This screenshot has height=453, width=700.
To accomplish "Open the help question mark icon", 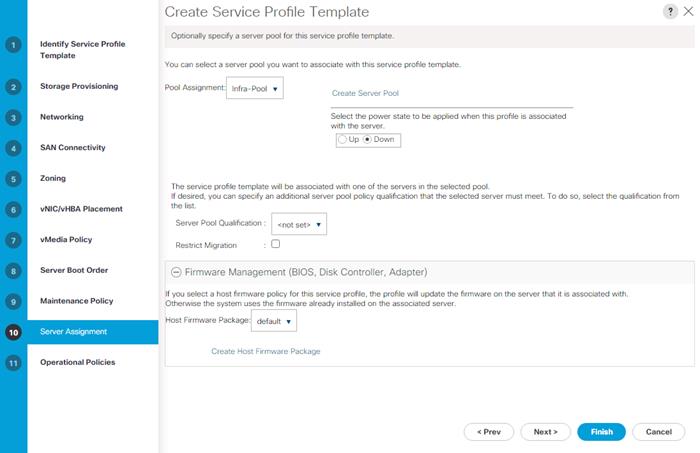I will click(670, 12).
